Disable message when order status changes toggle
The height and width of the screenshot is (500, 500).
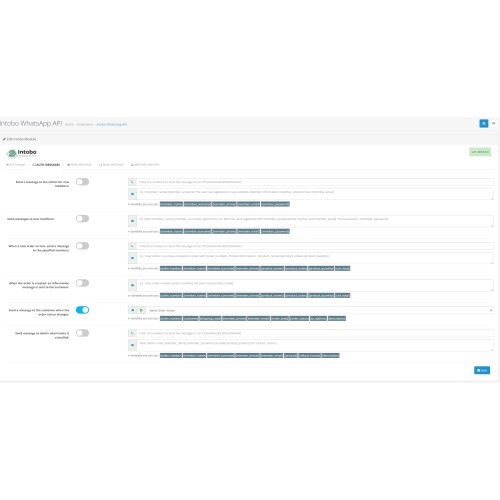pos(82,310)
